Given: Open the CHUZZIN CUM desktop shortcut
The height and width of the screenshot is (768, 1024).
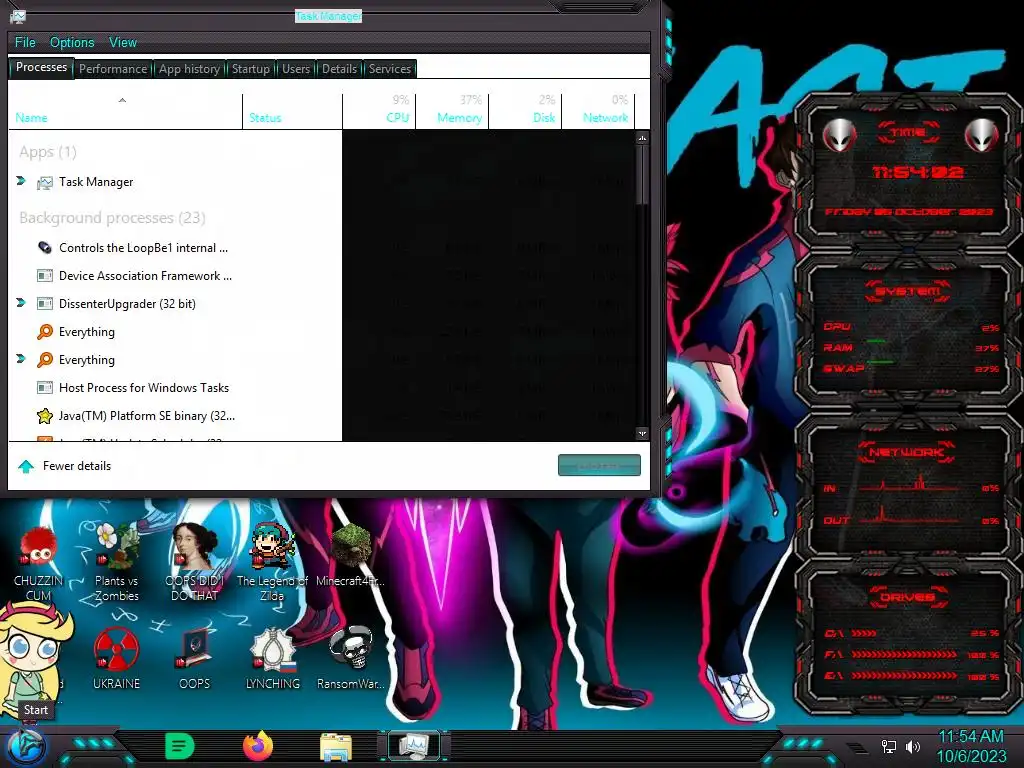Looking at the screenshot, I should point(39,564).
